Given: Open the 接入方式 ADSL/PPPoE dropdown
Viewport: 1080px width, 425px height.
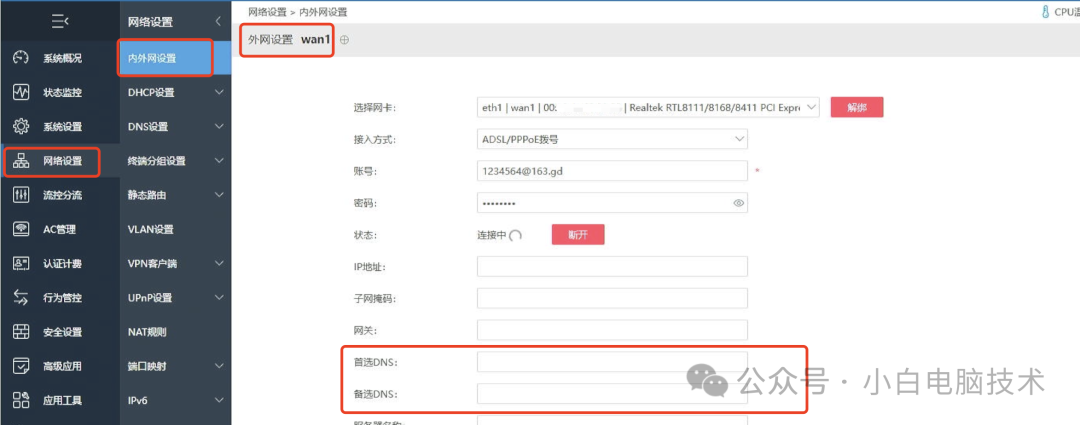Looking at the screenshot, I should pos(612,139).
